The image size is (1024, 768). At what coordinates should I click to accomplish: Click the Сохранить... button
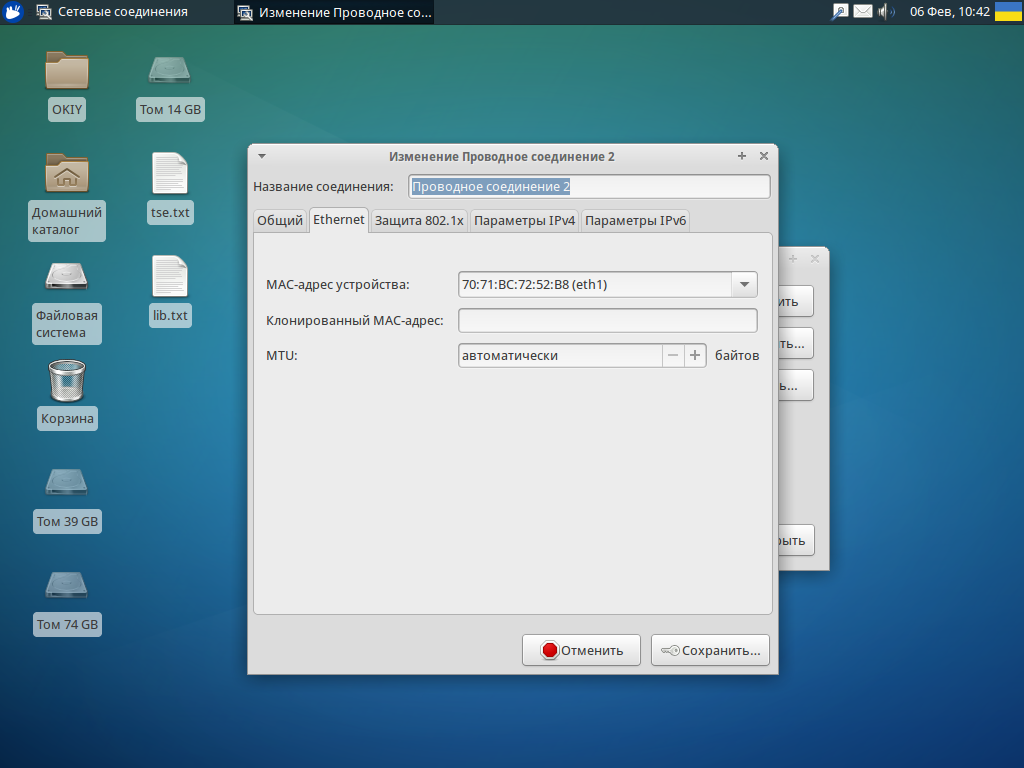pyautogui.click(x=710, y=650)
